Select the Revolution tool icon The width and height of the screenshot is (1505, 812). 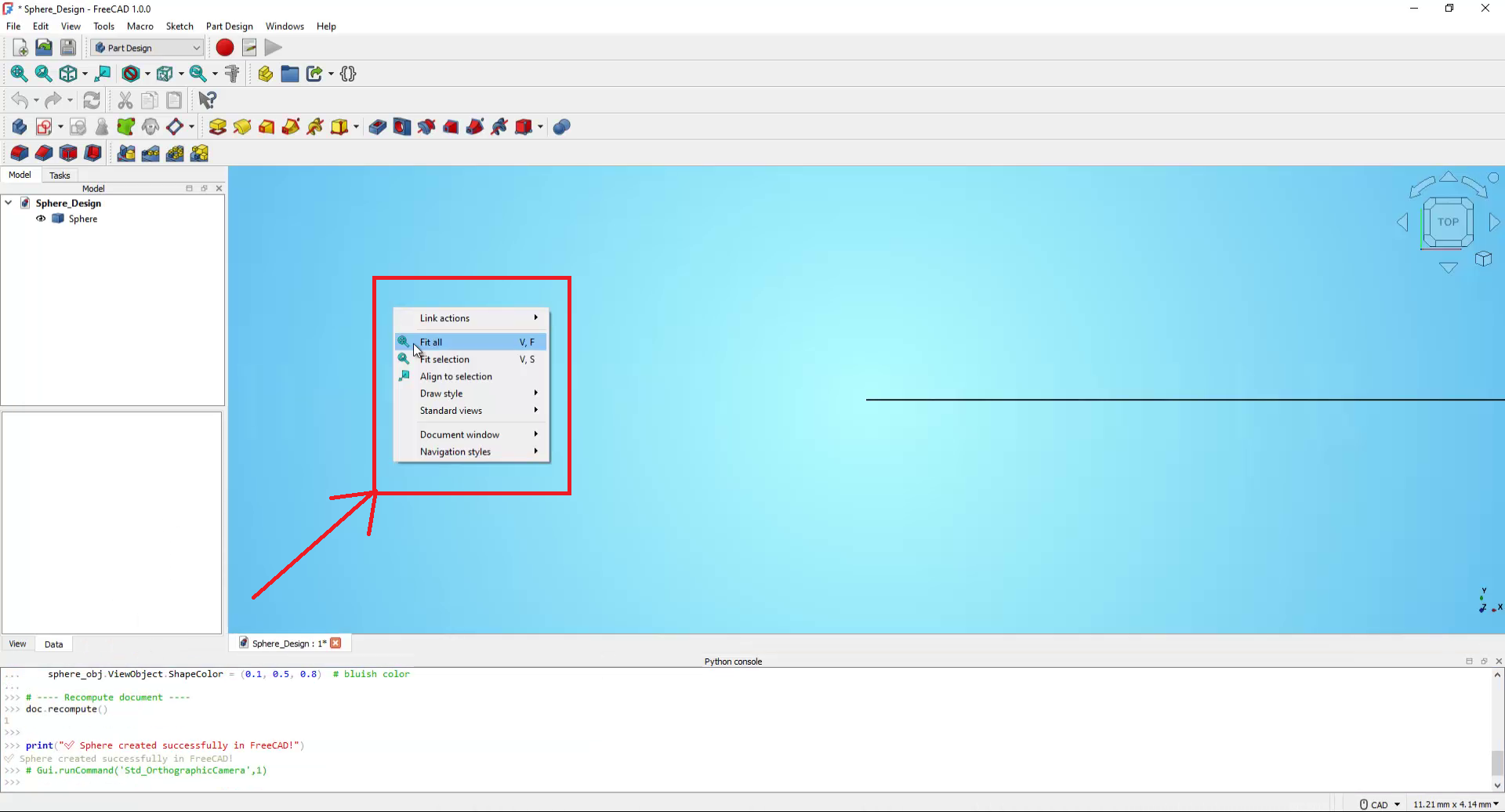click(242, 127)
